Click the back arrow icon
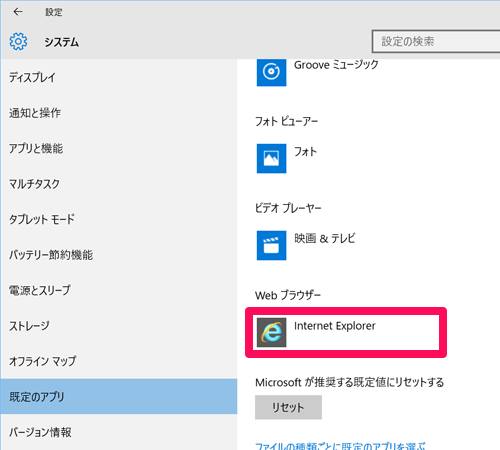This screenshot has height=450, width=500. click(x=18, y=12)
